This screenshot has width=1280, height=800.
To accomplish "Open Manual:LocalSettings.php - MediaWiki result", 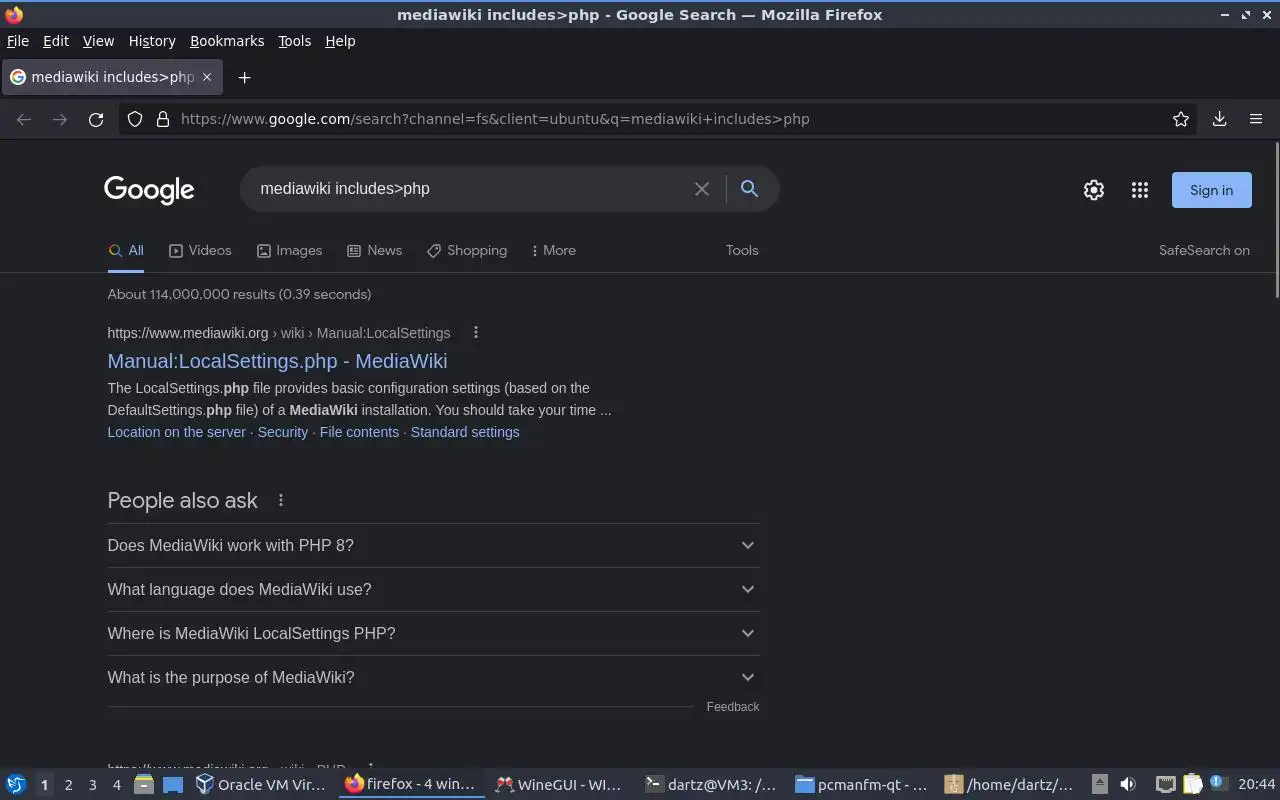I will 277,361.
